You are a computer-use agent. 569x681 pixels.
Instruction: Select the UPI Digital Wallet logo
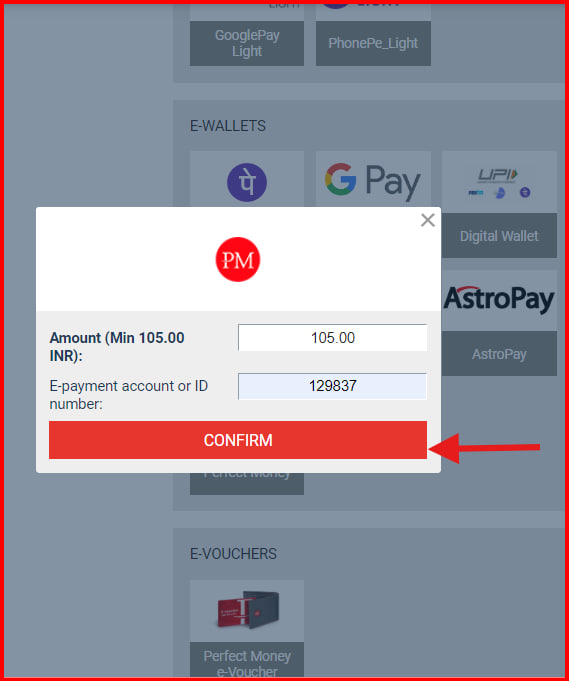point(499,182)
